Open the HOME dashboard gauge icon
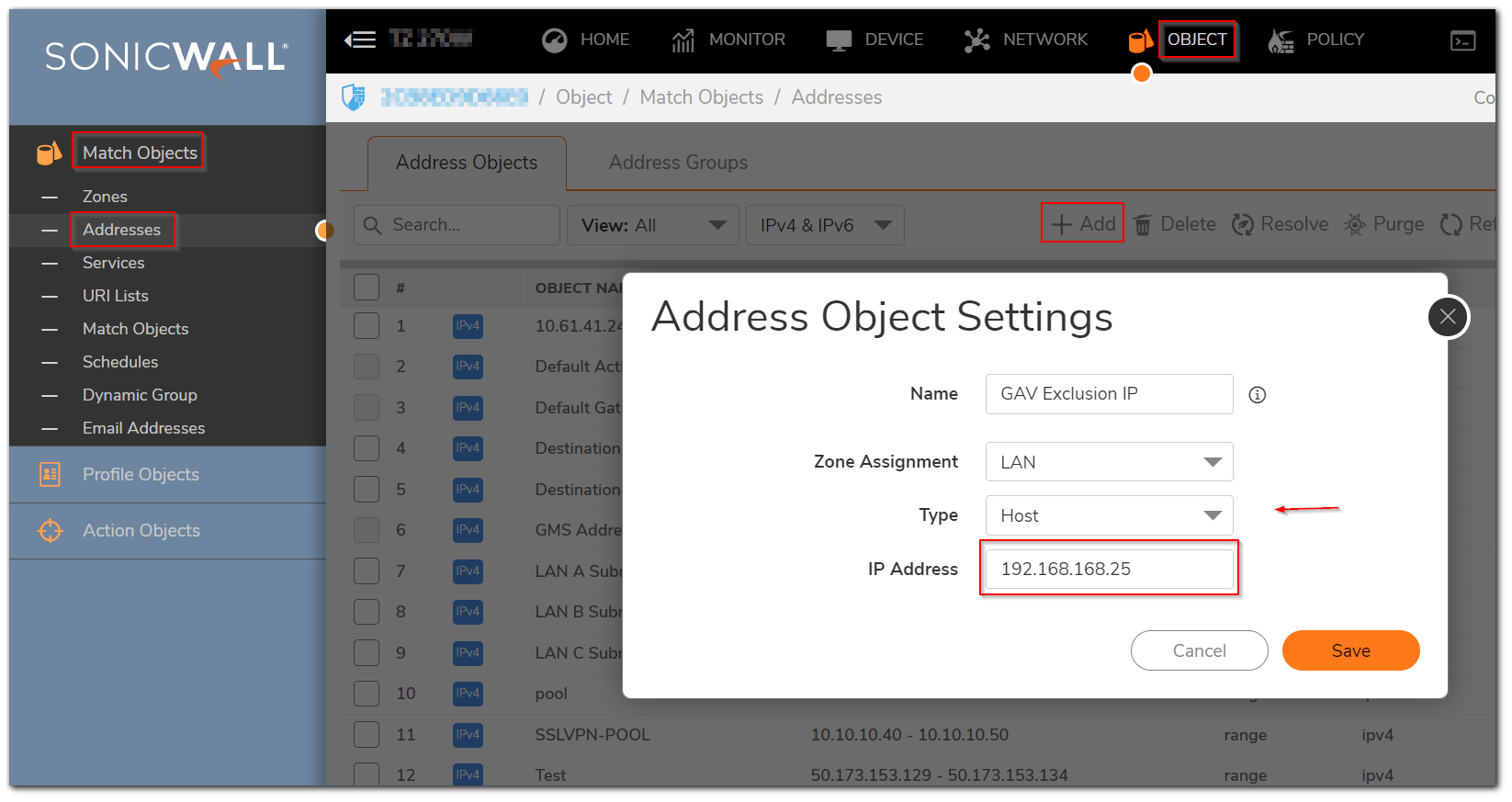 click(x=555, y=40)
